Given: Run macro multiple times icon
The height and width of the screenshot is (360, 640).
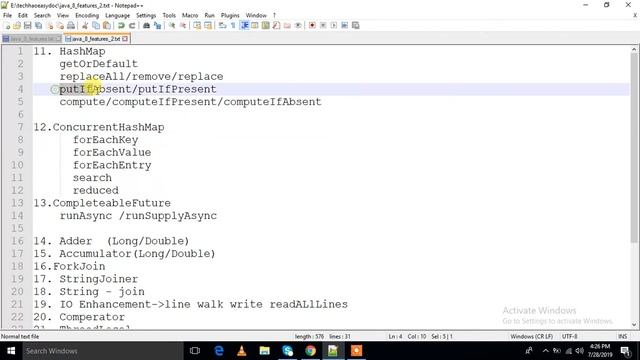Looking at the screenshot, I should coord(344,25).
